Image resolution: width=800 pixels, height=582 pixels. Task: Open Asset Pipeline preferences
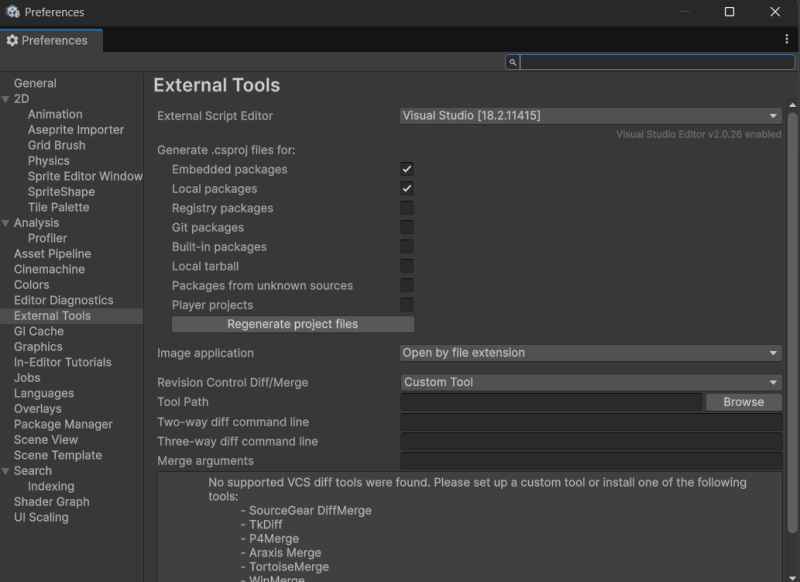point(53,254)
